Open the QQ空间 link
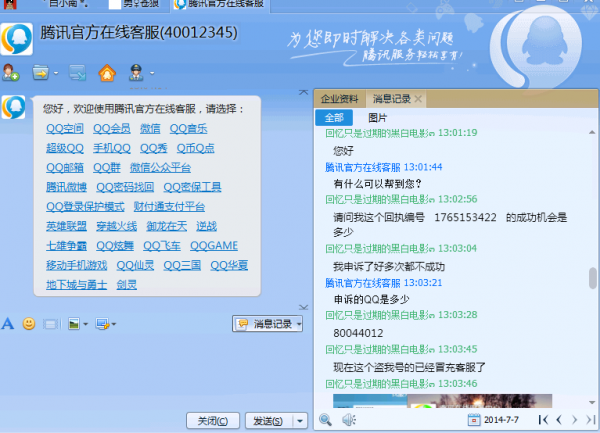 tap(65, 129)
